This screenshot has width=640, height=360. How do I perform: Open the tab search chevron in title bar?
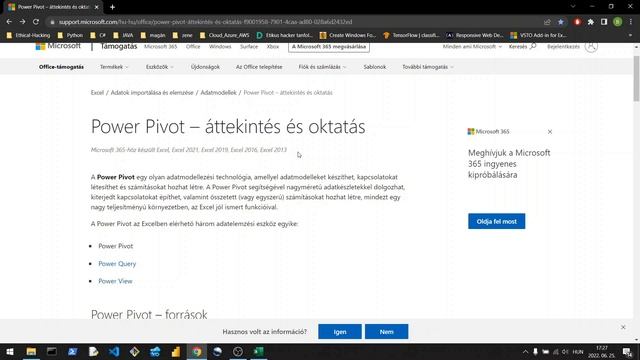[x=573, y=7]
